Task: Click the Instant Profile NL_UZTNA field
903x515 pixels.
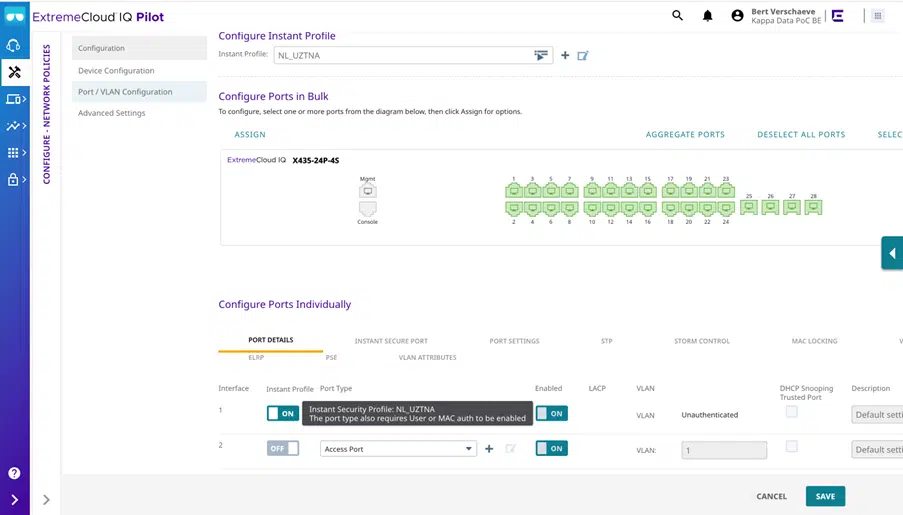Action: tap(413, 55)
